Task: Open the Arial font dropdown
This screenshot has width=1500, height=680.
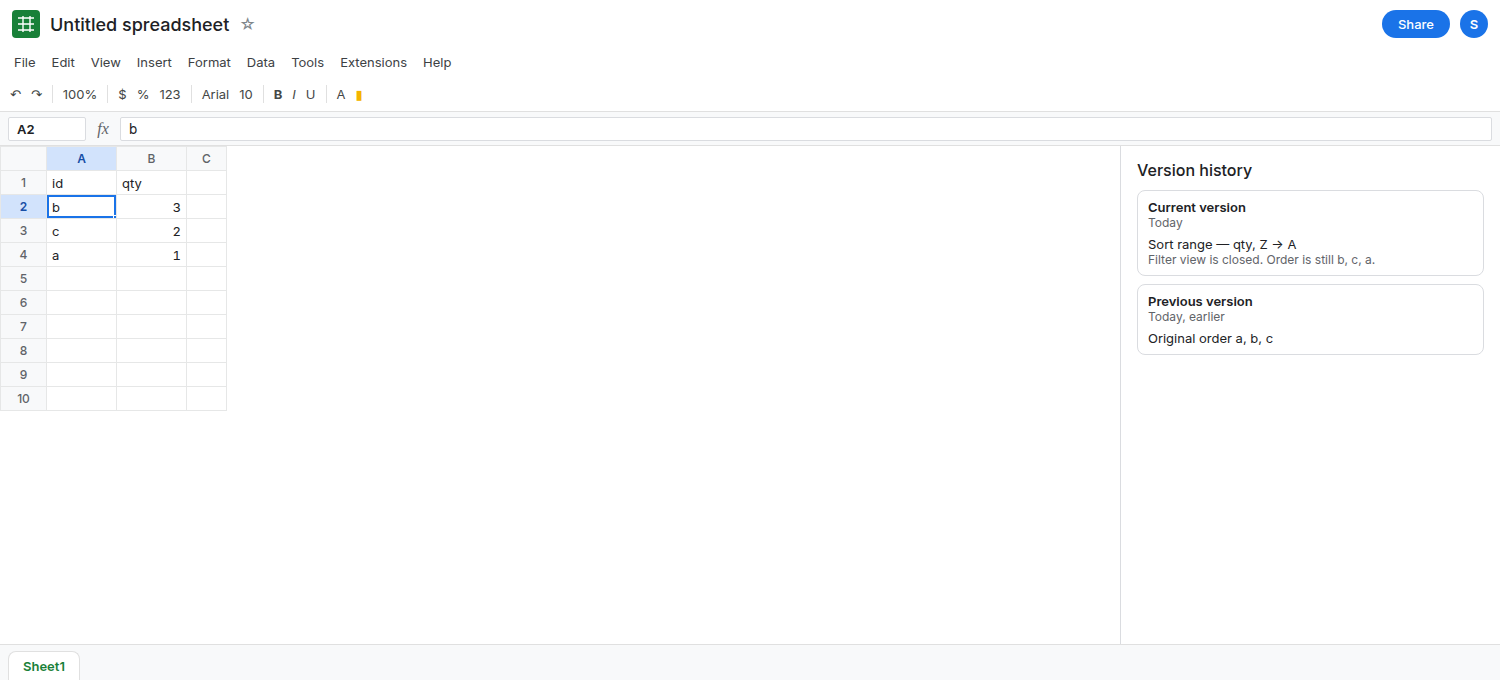Action: [215, 94]
